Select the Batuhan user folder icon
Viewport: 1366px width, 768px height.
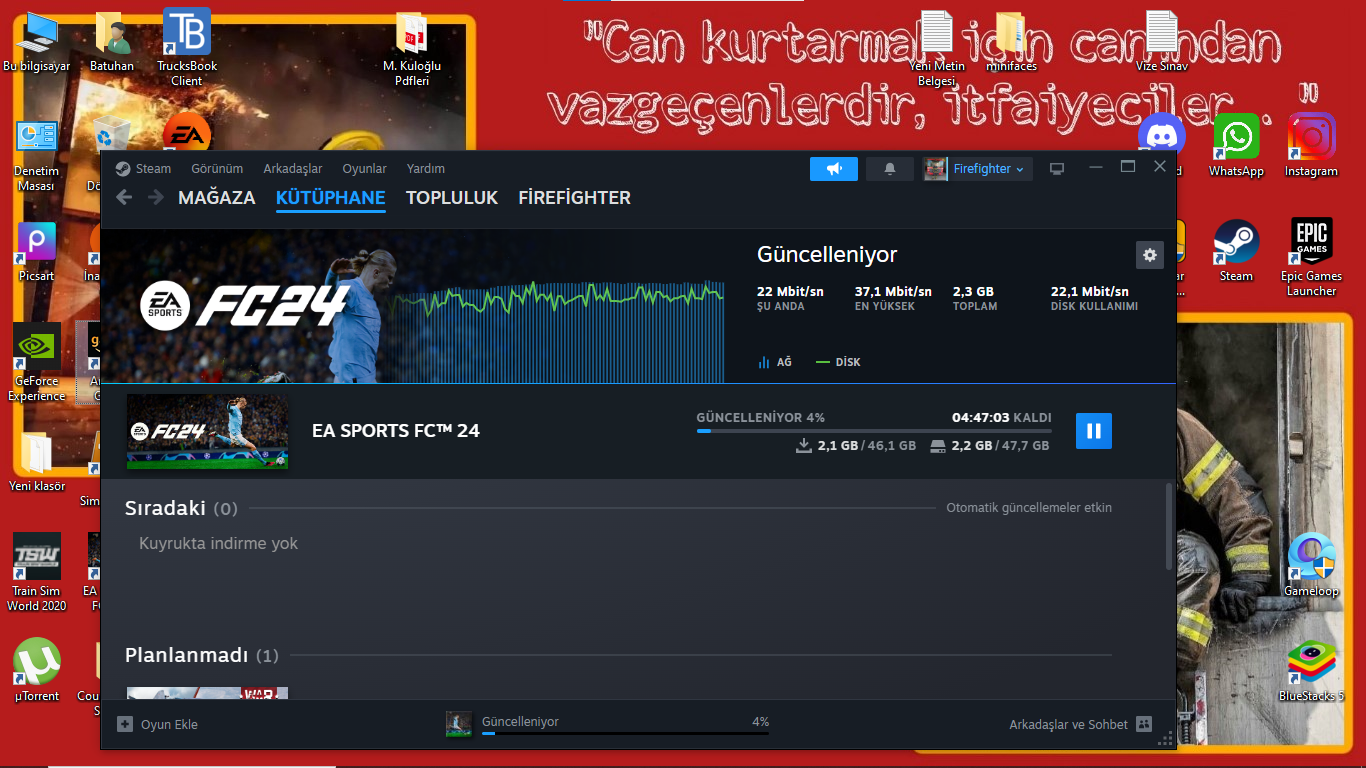[x=112, y=43]
